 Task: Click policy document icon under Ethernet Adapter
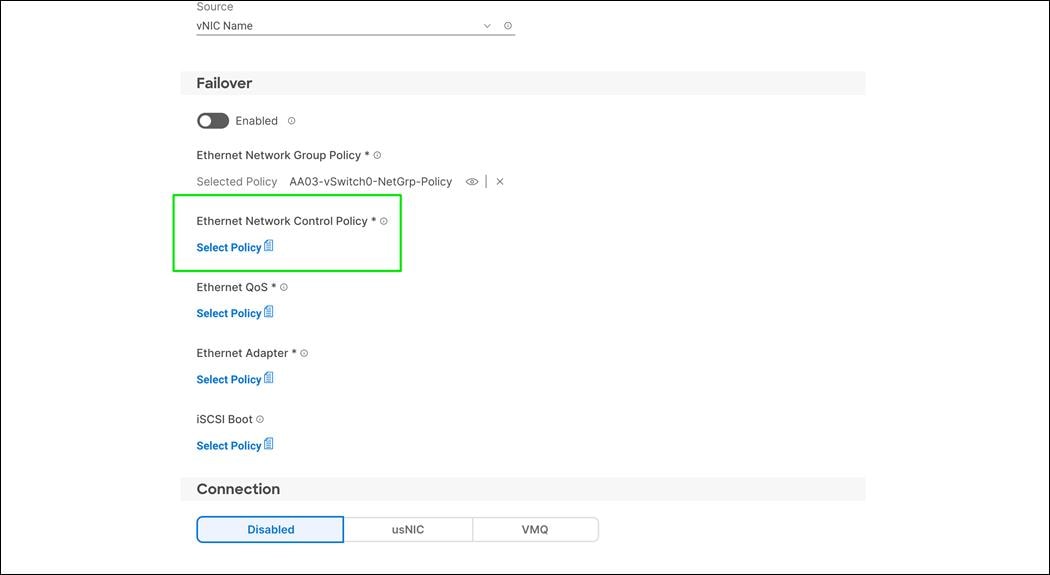[x=269, y=378]
